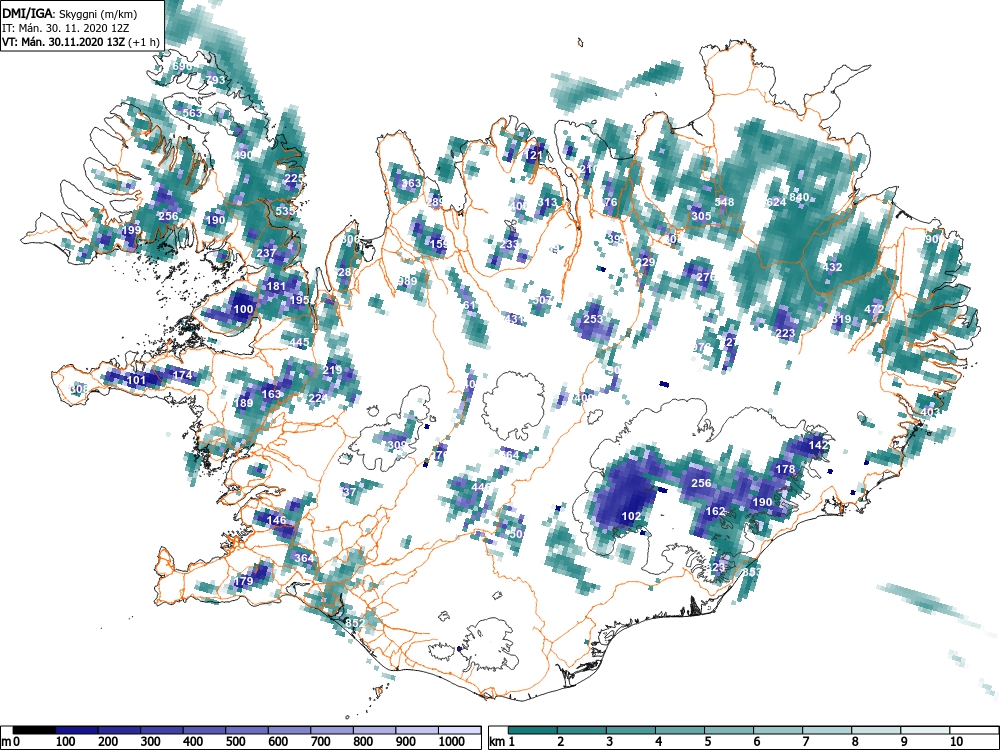The width and height of the screenshot is (1000, 750).
Task: Click the map value '229' in the northeast
Action: click(645, 262)
